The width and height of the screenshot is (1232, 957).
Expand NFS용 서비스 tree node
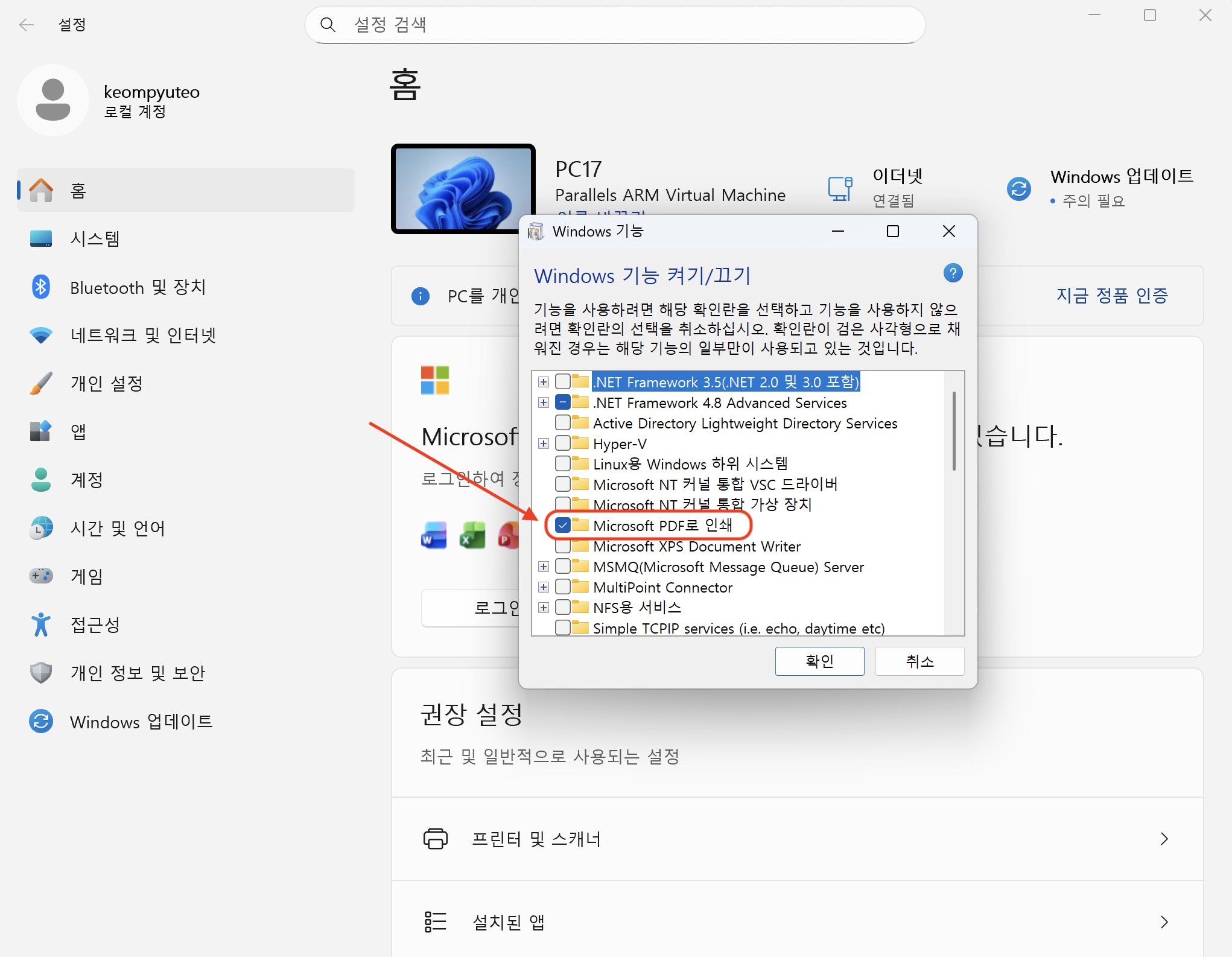(x=544, y=608)
